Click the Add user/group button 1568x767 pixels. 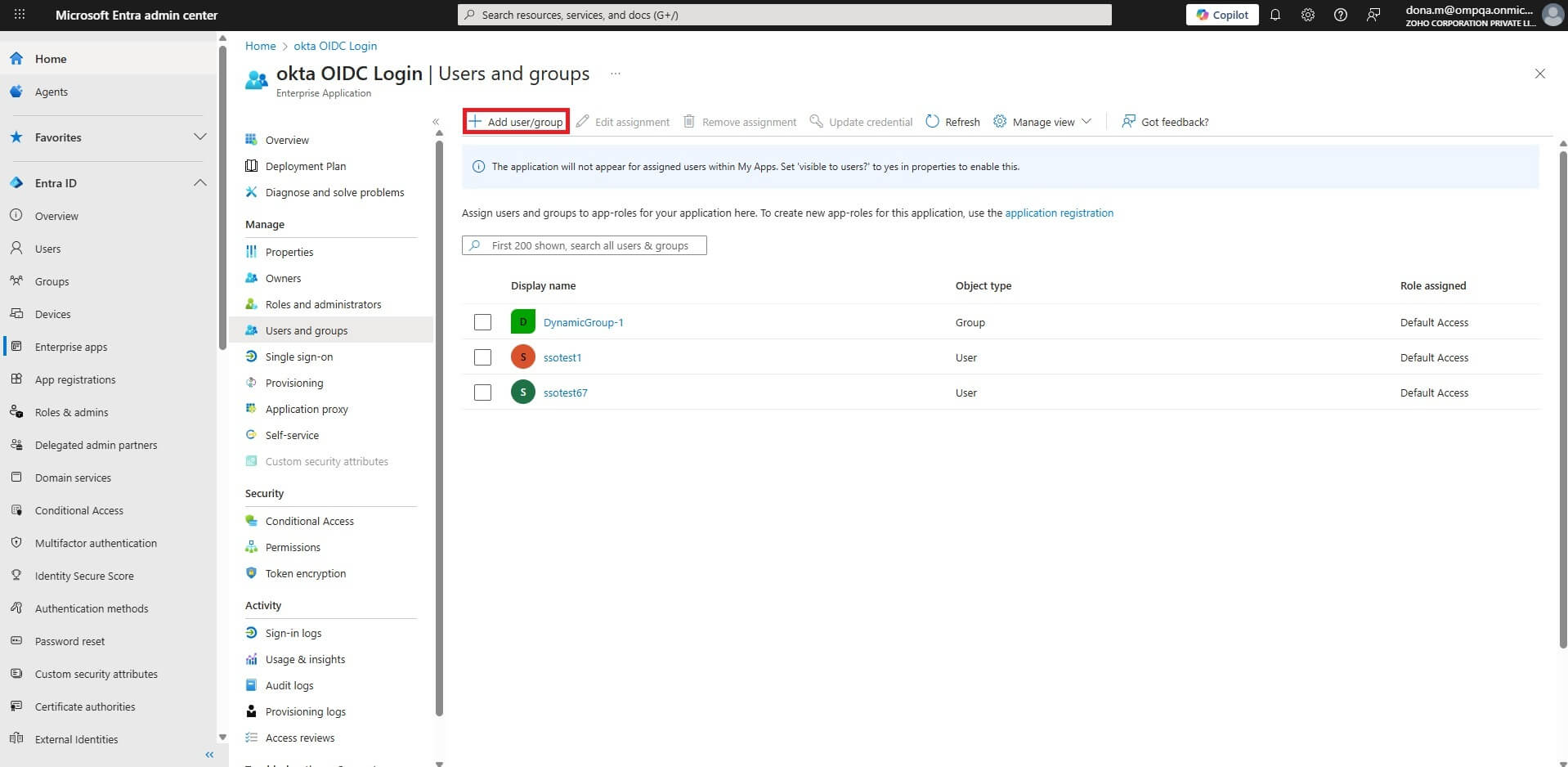pyautogui.click(x=515, y=120)
